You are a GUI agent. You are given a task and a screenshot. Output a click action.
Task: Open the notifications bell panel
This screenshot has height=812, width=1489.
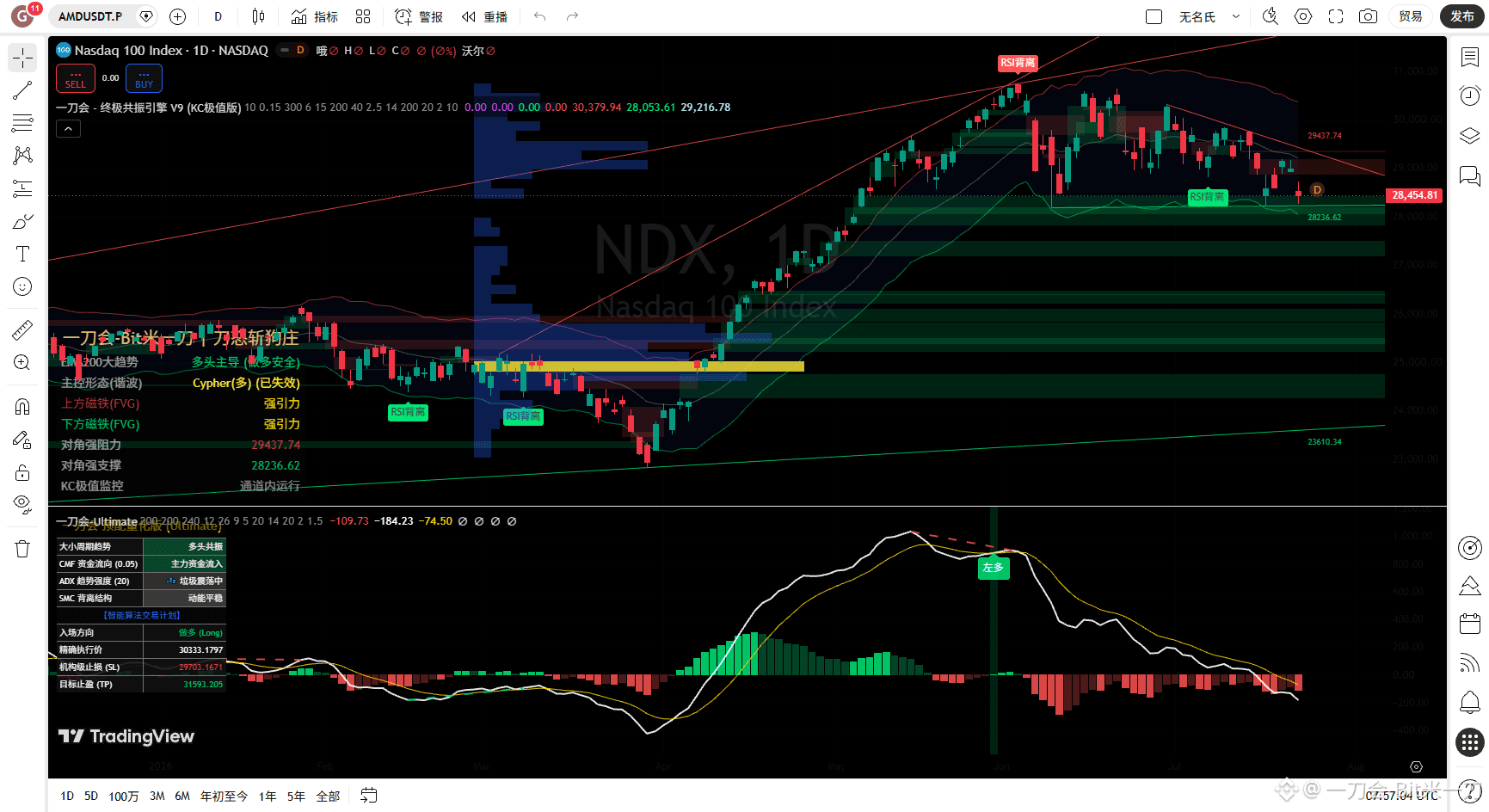[x=1470, y=703]
